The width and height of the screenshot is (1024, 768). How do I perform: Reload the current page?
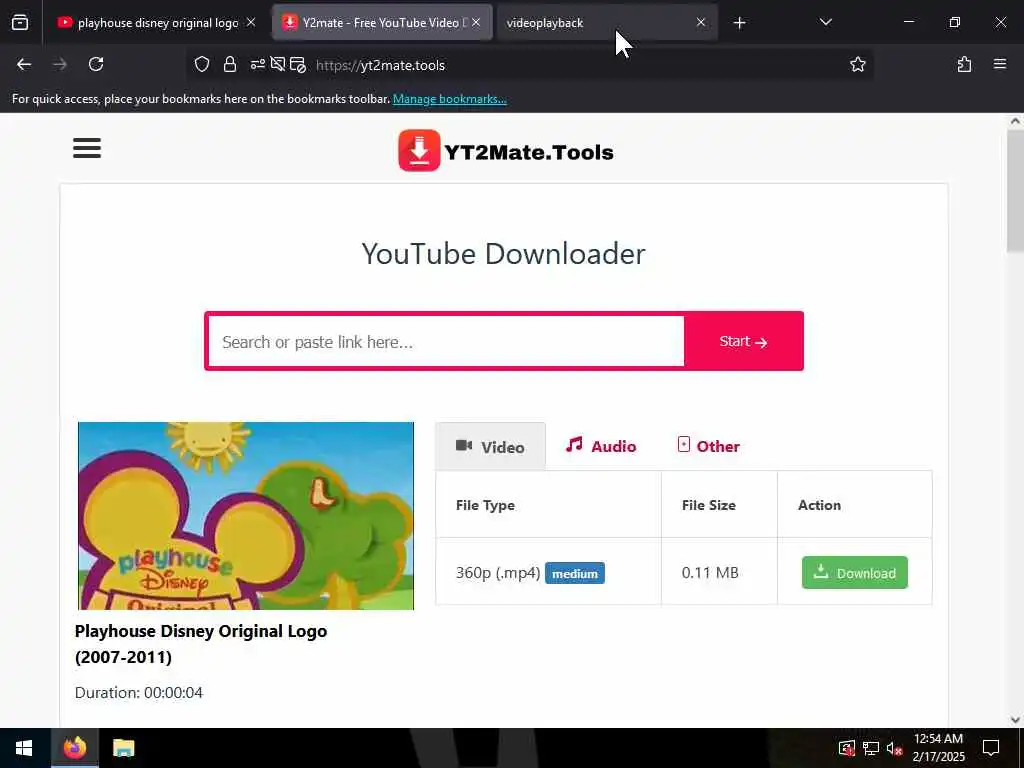[x=96, y=65]
